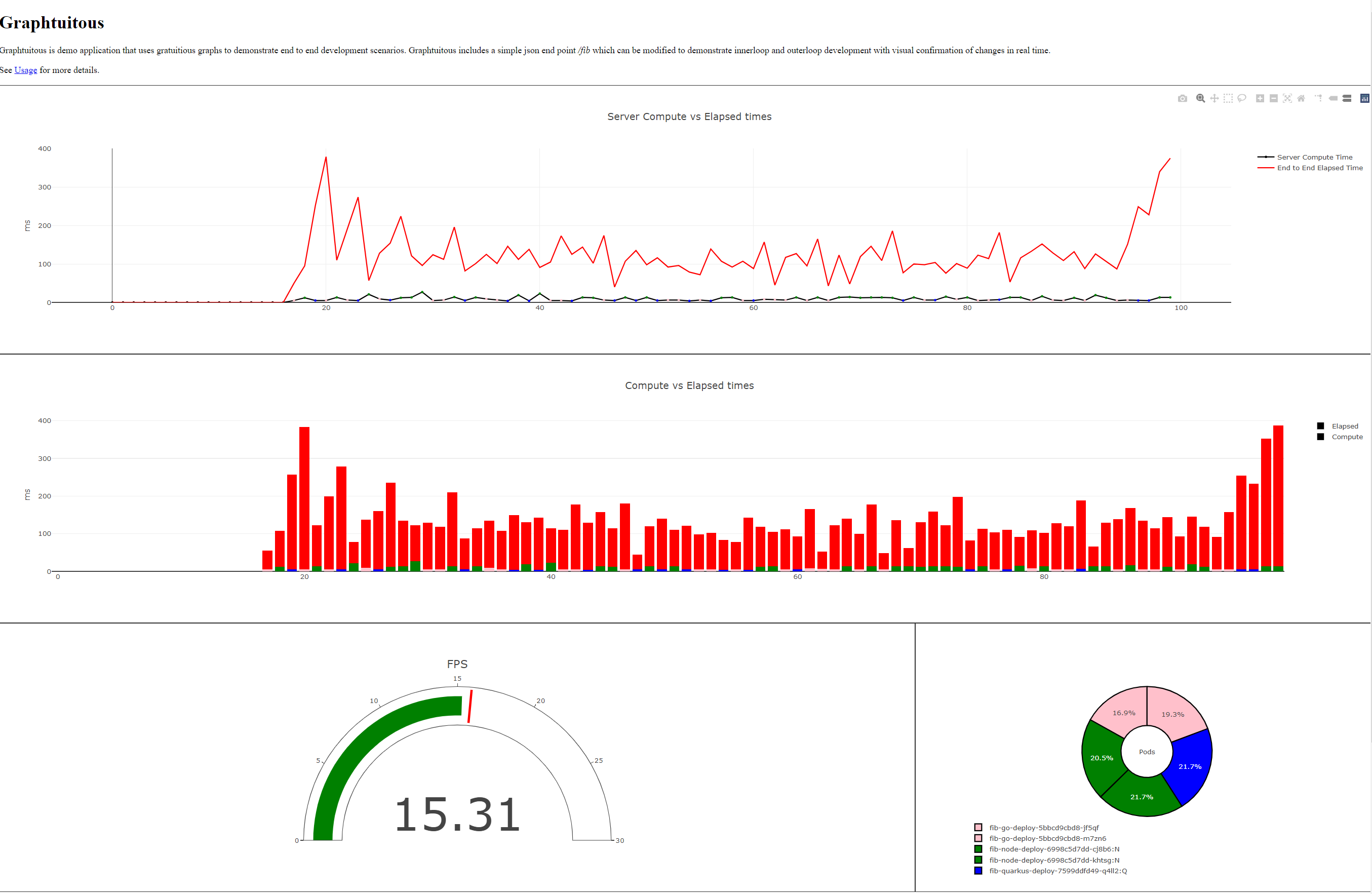The height and width of the screenshot is (894, 1372).
Task: Click the Zoom out minus icon
Action: 1273,99
